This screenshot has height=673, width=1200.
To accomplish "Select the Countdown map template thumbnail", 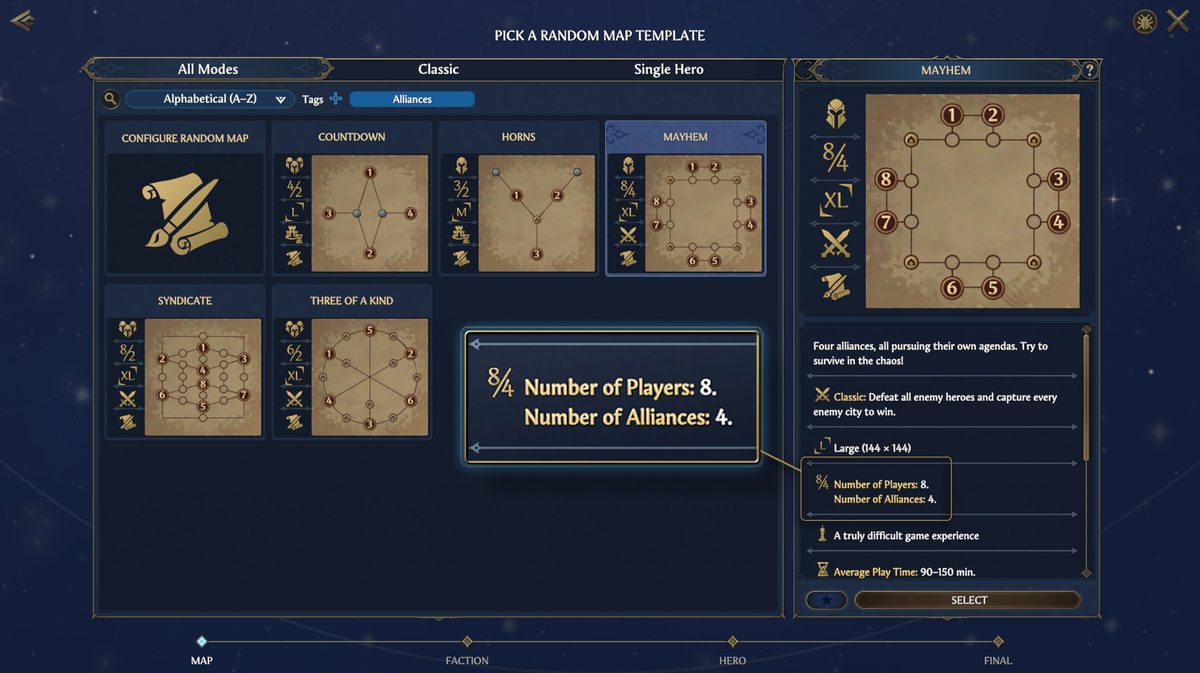I will point(370,213).
